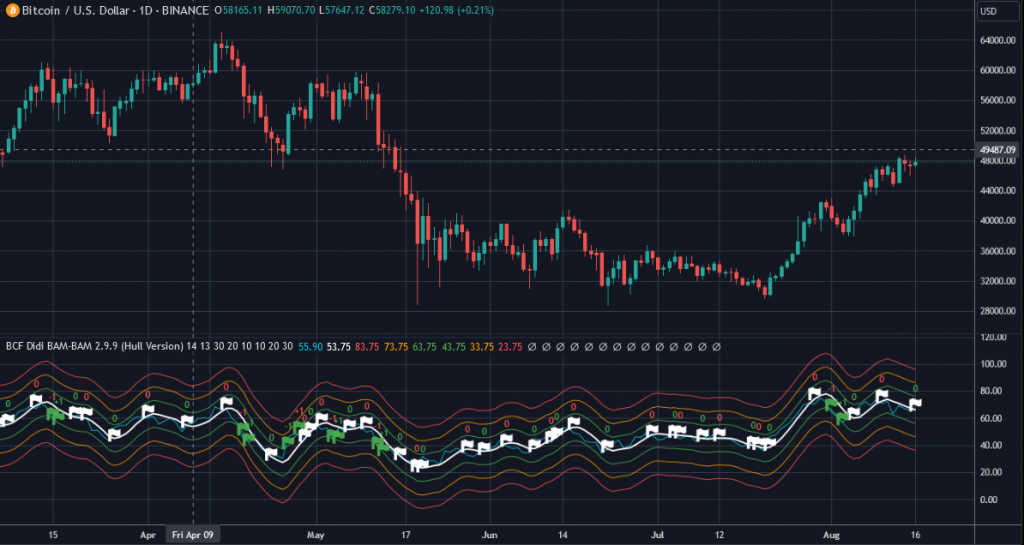Click the highlighted Fri Apr 09 date label
The height and width of the screenshot is (545, 1024).
coord(193,534)
